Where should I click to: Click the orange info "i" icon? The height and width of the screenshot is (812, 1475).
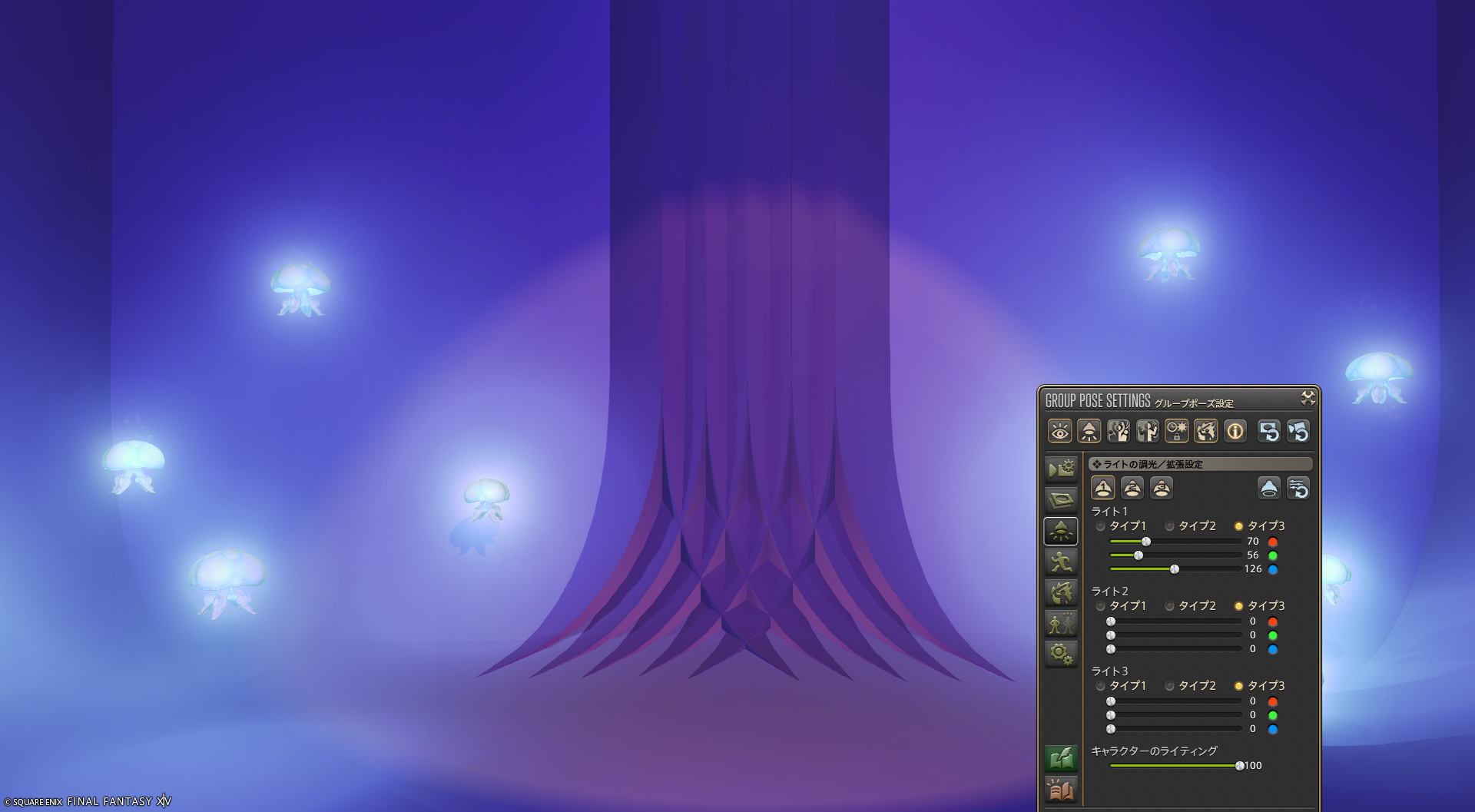coord(1235,431)
